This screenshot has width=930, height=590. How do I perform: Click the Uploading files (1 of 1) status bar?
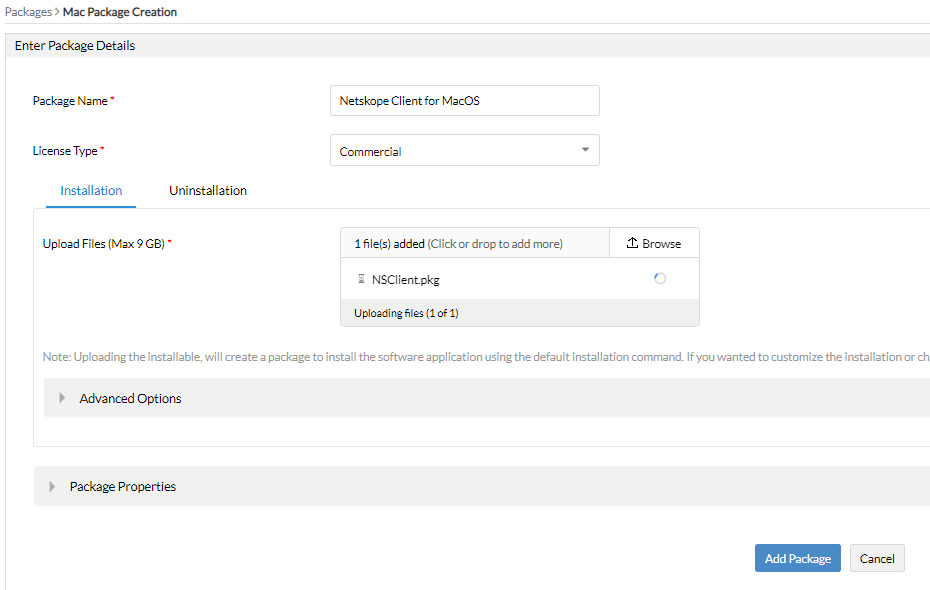(520, 312)
